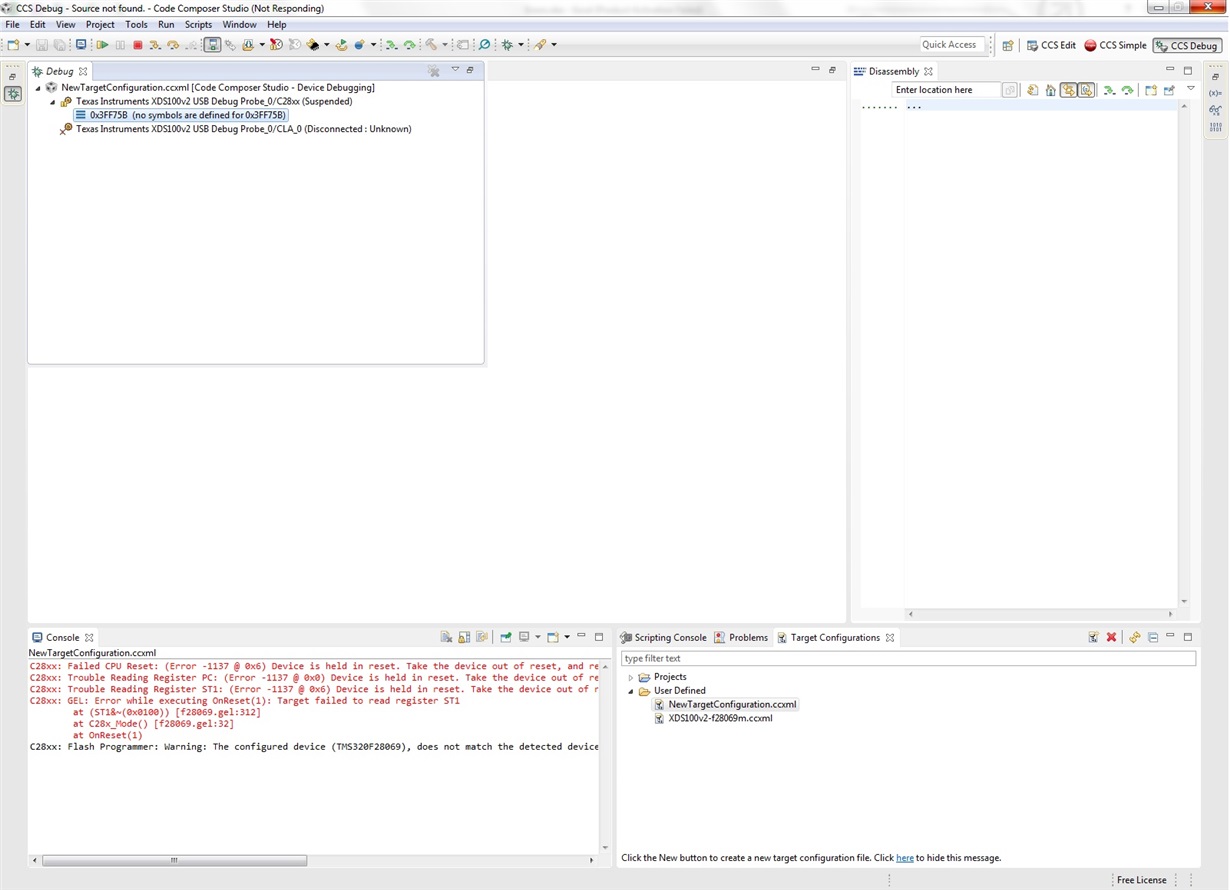Switch to the Problems tab
The image size is (1230, 890).
pos(741,637)
